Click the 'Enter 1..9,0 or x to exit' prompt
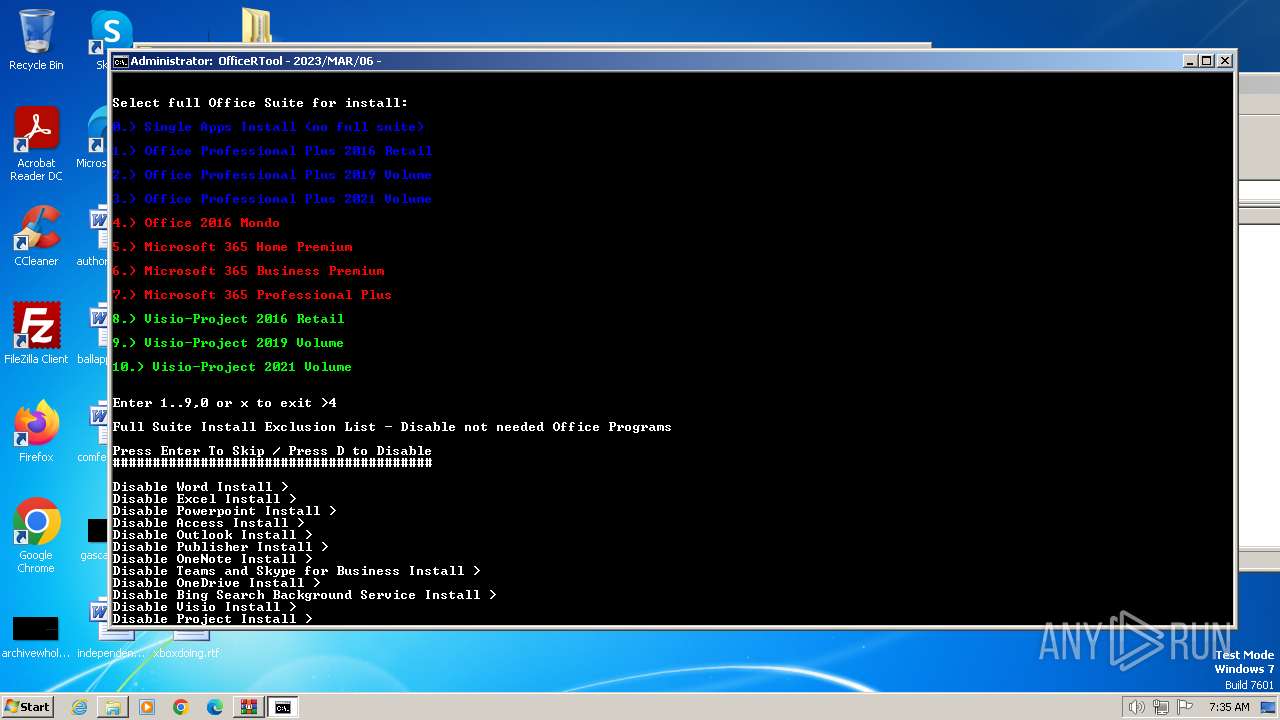Screen dimensions: 1280x720 click(x=224, y=403)
